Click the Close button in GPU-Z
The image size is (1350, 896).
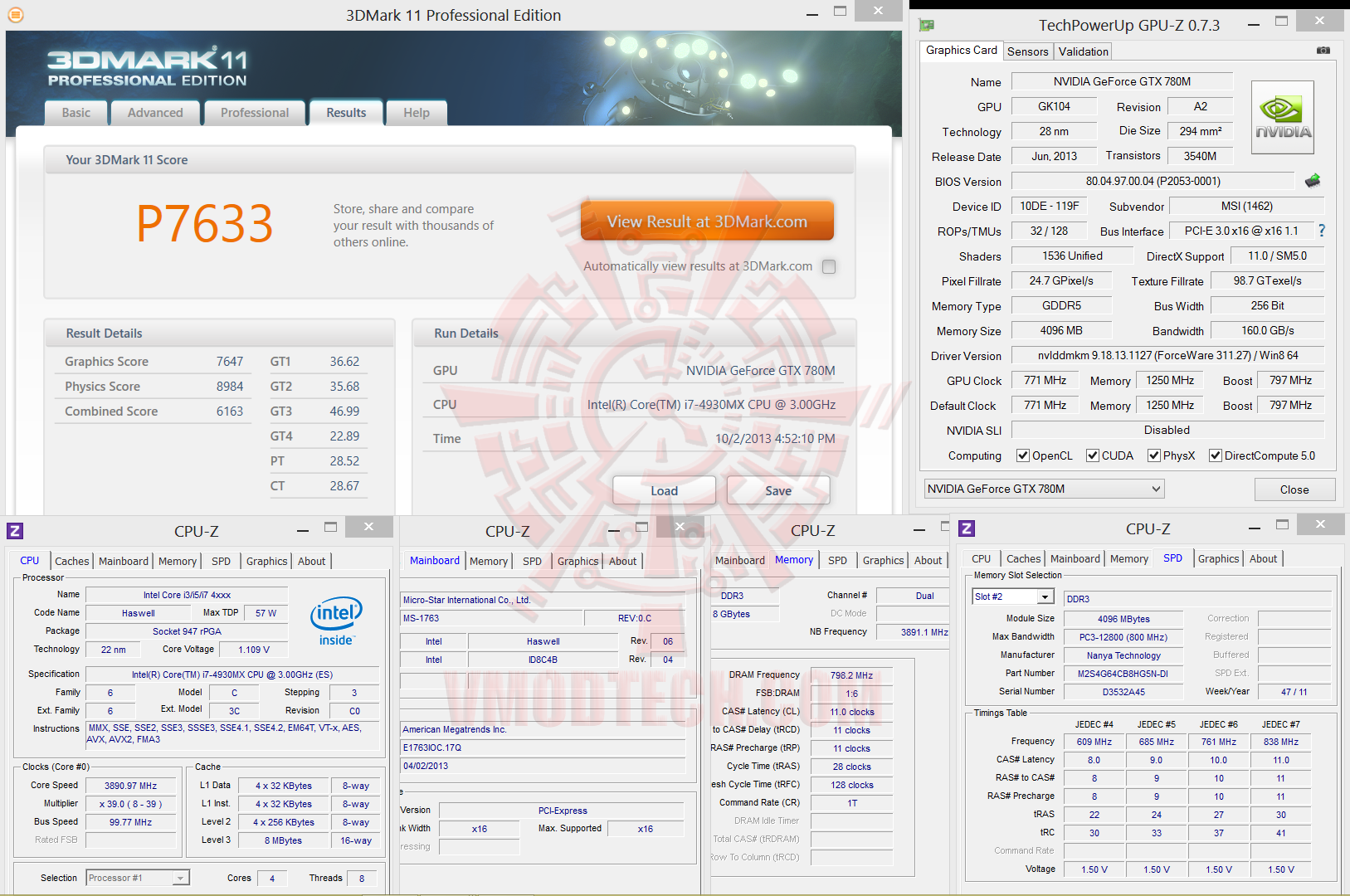coord(1294,489)
